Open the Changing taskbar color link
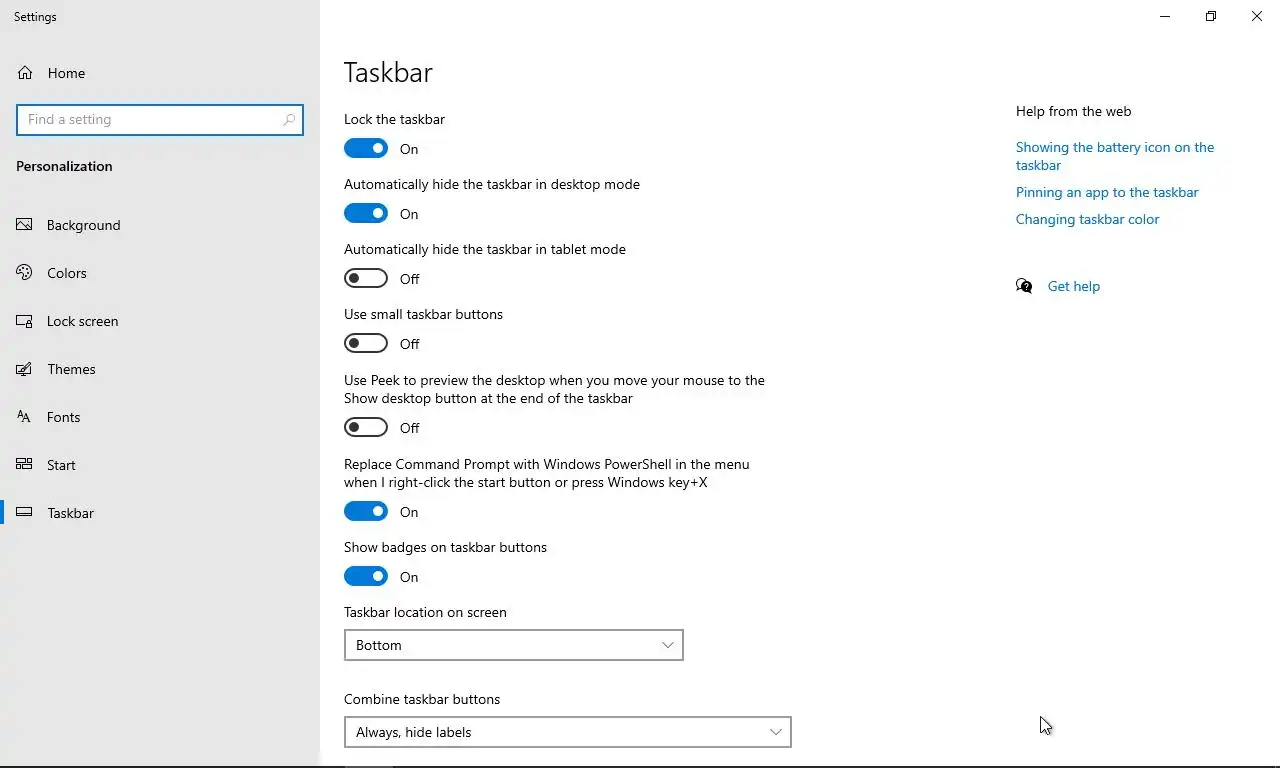Screen dimensions: 1280x768 (x=1087, y=219)
